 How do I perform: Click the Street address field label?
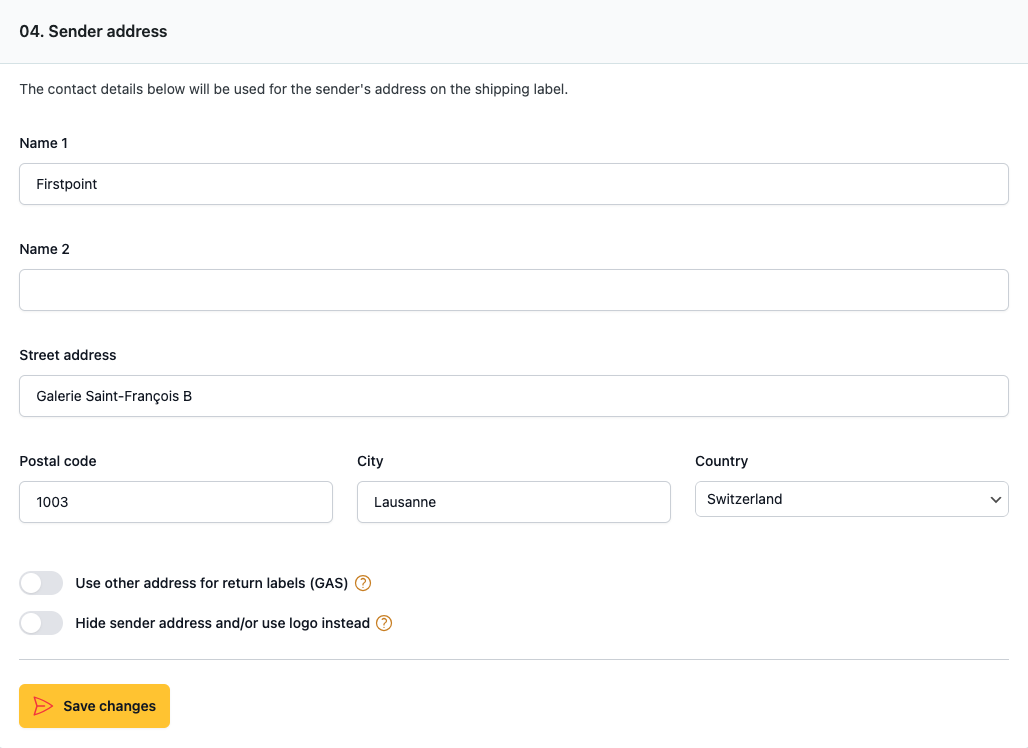coord(68,355)
